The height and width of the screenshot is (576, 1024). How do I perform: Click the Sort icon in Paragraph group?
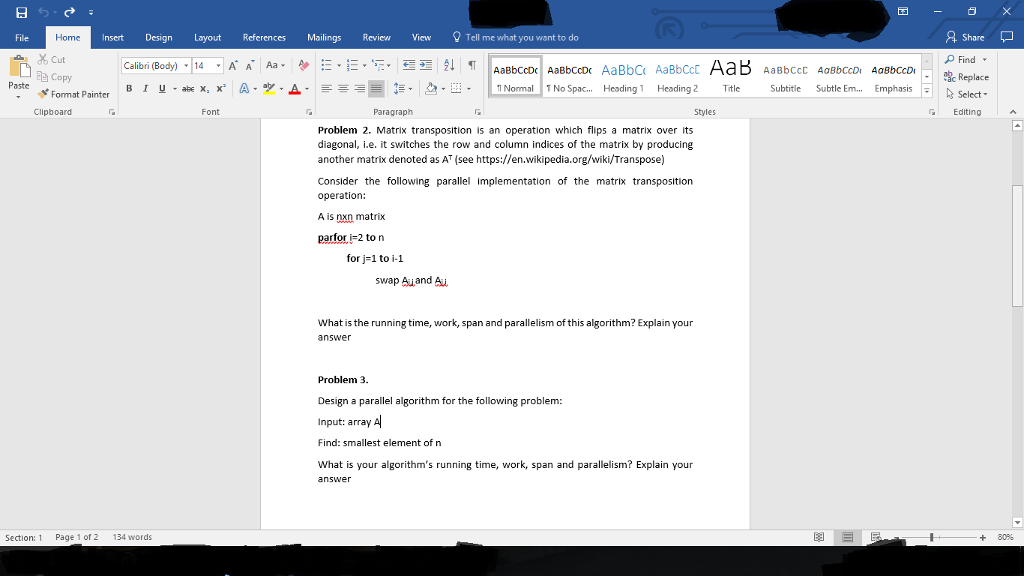(x=449, y=65)
